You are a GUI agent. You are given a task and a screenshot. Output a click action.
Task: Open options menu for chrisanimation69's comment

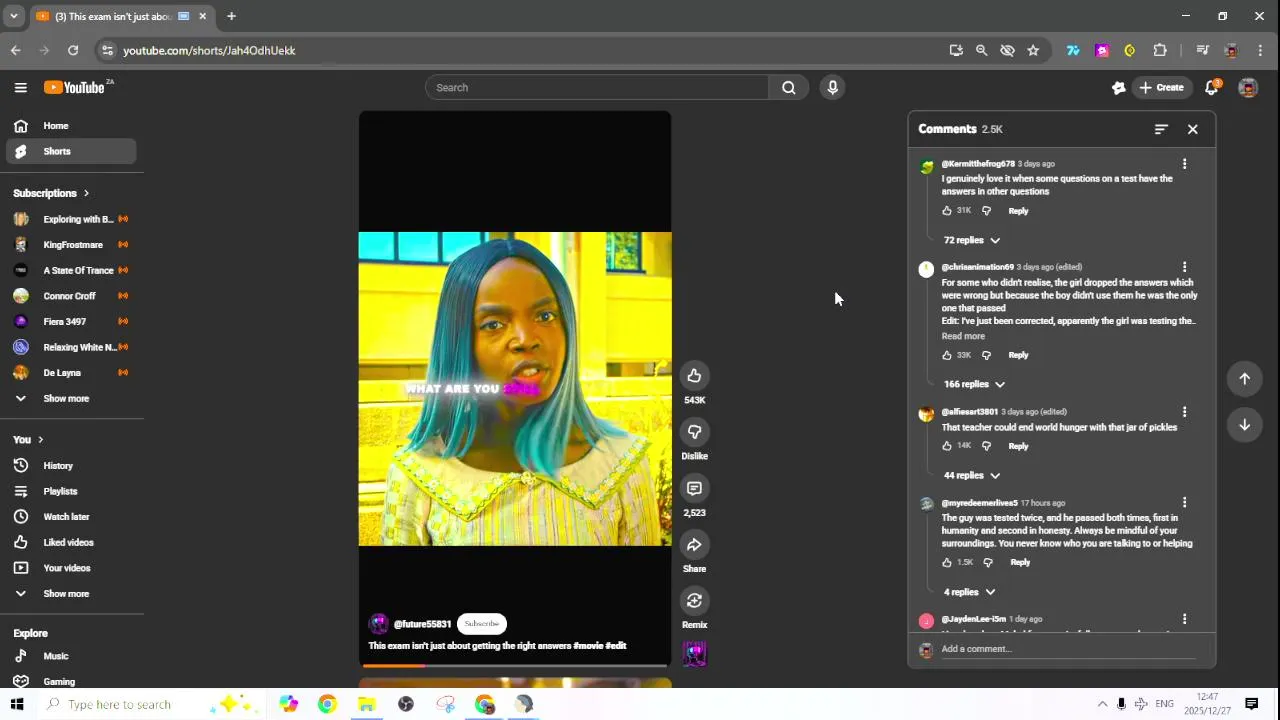coord(1184,267)
